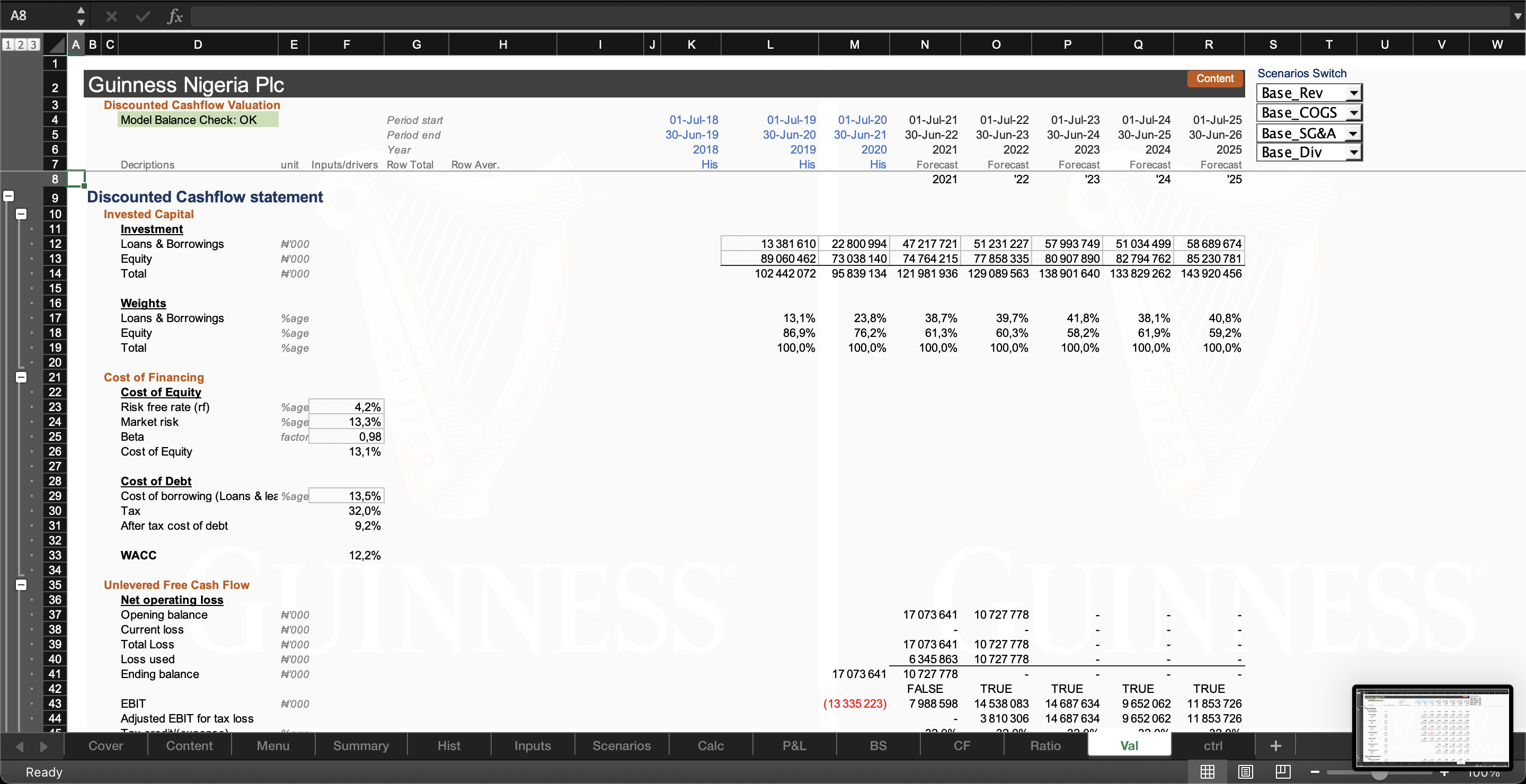Collapse Invested Capital group at row 10
The height and width of the screenshot is (784, 1526).
tap(21, 214)
